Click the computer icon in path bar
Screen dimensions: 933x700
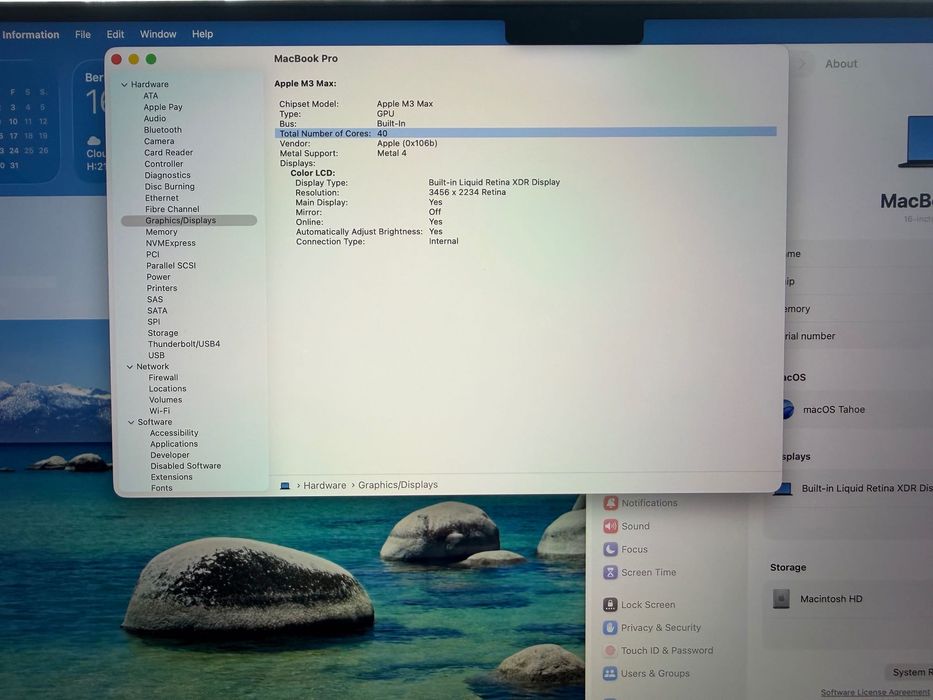(285, 486)
